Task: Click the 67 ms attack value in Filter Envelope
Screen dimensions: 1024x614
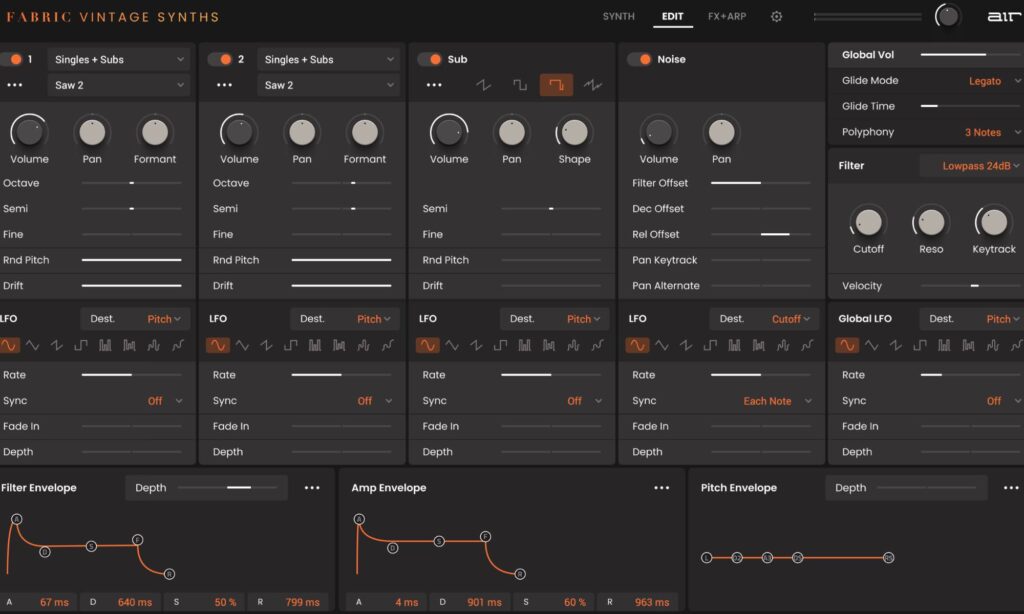Action: (54, 602)
